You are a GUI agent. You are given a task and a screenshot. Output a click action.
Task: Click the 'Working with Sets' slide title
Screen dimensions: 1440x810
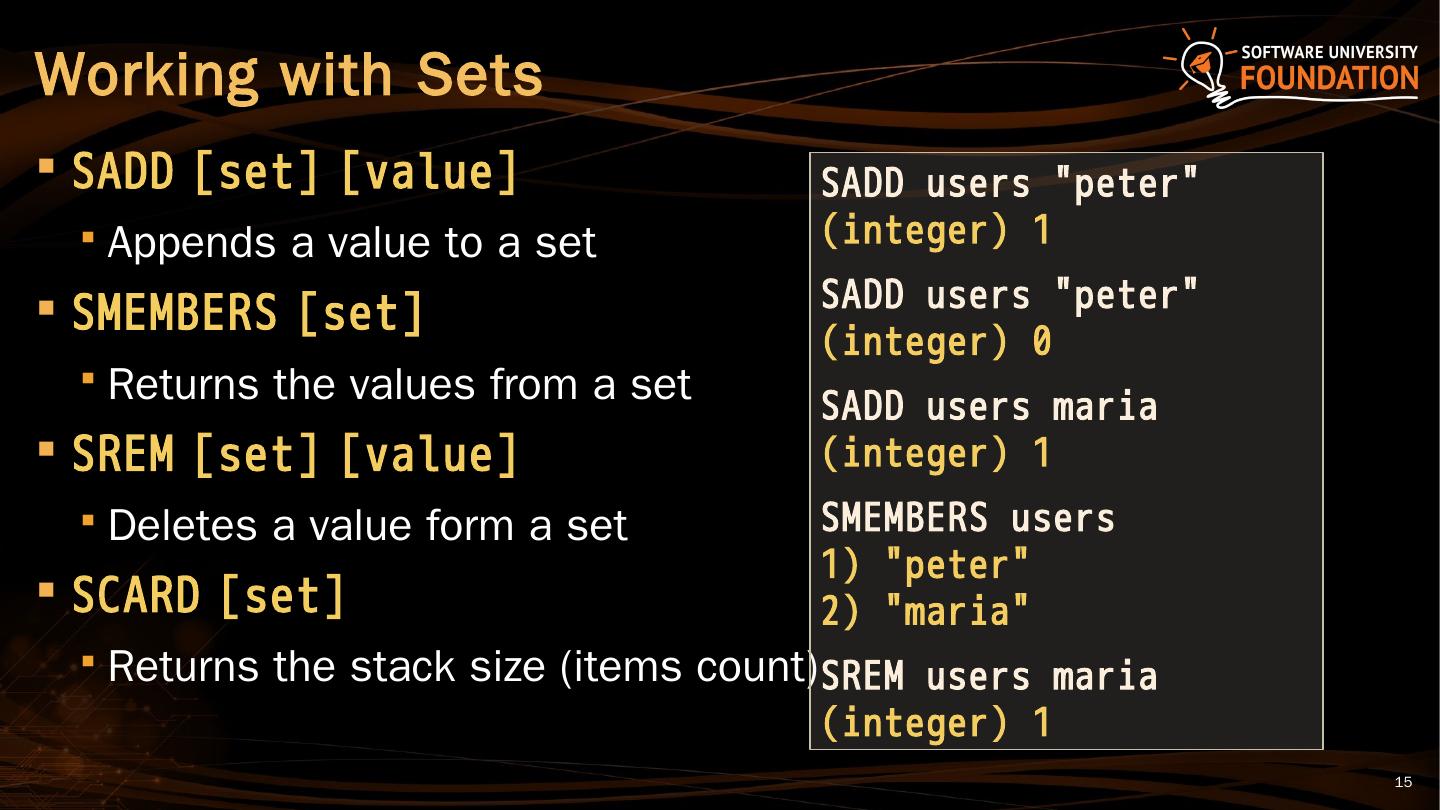click(x=288, y=74)
